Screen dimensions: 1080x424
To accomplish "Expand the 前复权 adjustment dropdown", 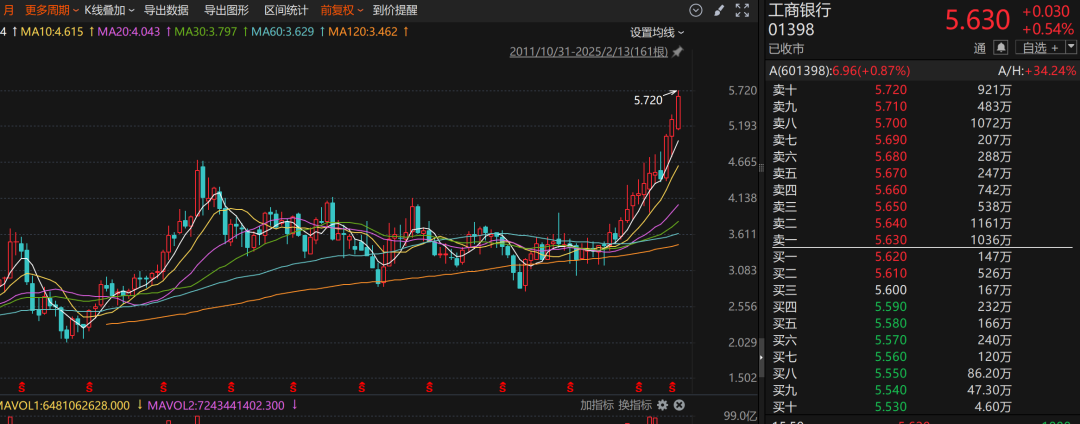I will pos(340,10).
